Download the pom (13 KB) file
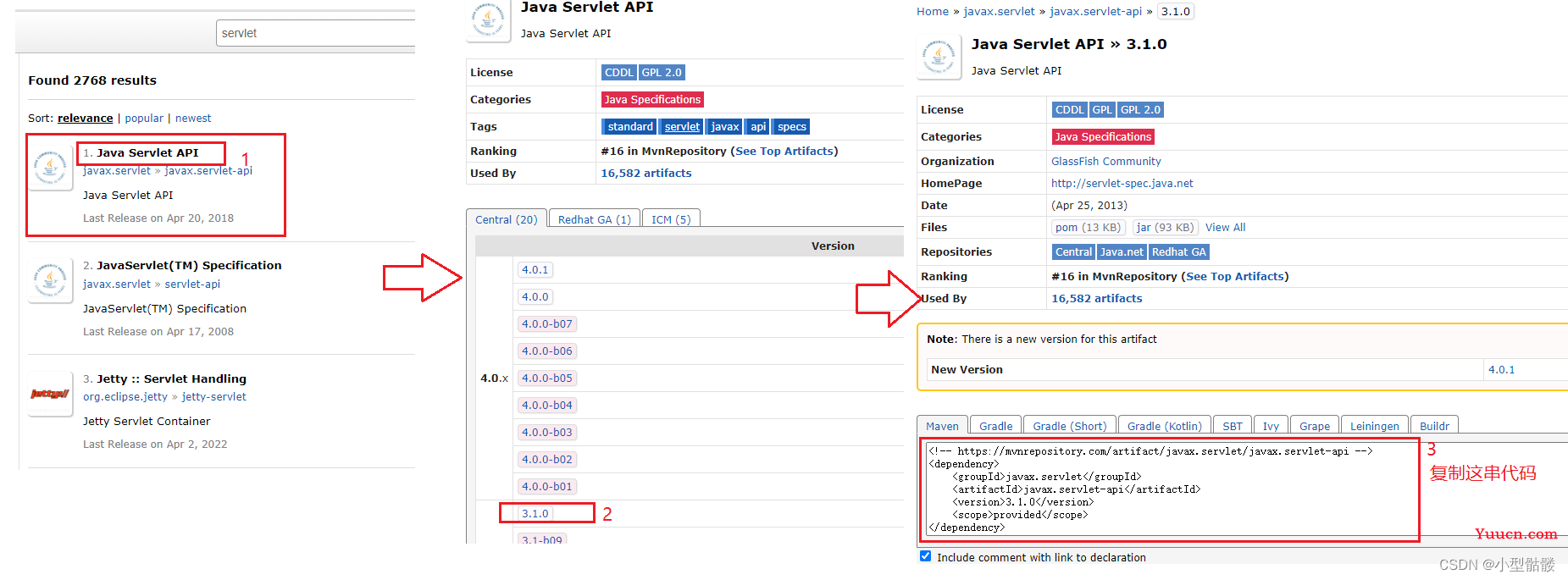This screenshot has width=1568, height=580. (1089, 228)
